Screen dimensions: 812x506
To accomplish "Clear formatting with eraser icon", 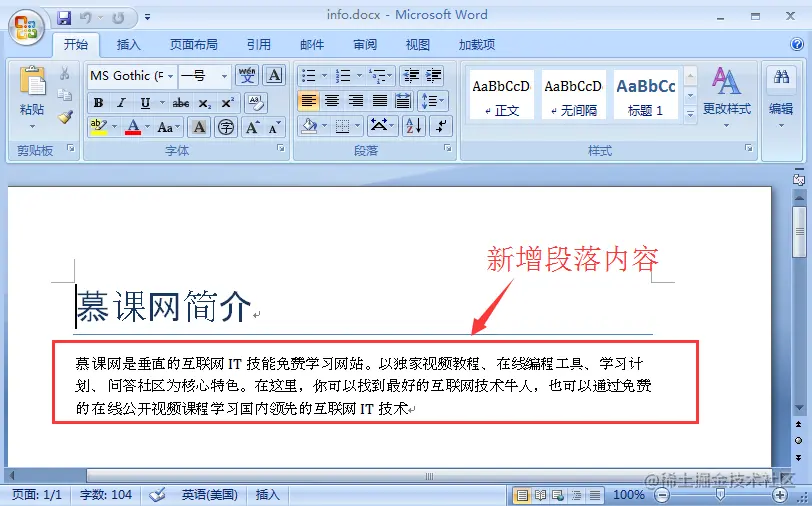I will click(x=256, y=103).
